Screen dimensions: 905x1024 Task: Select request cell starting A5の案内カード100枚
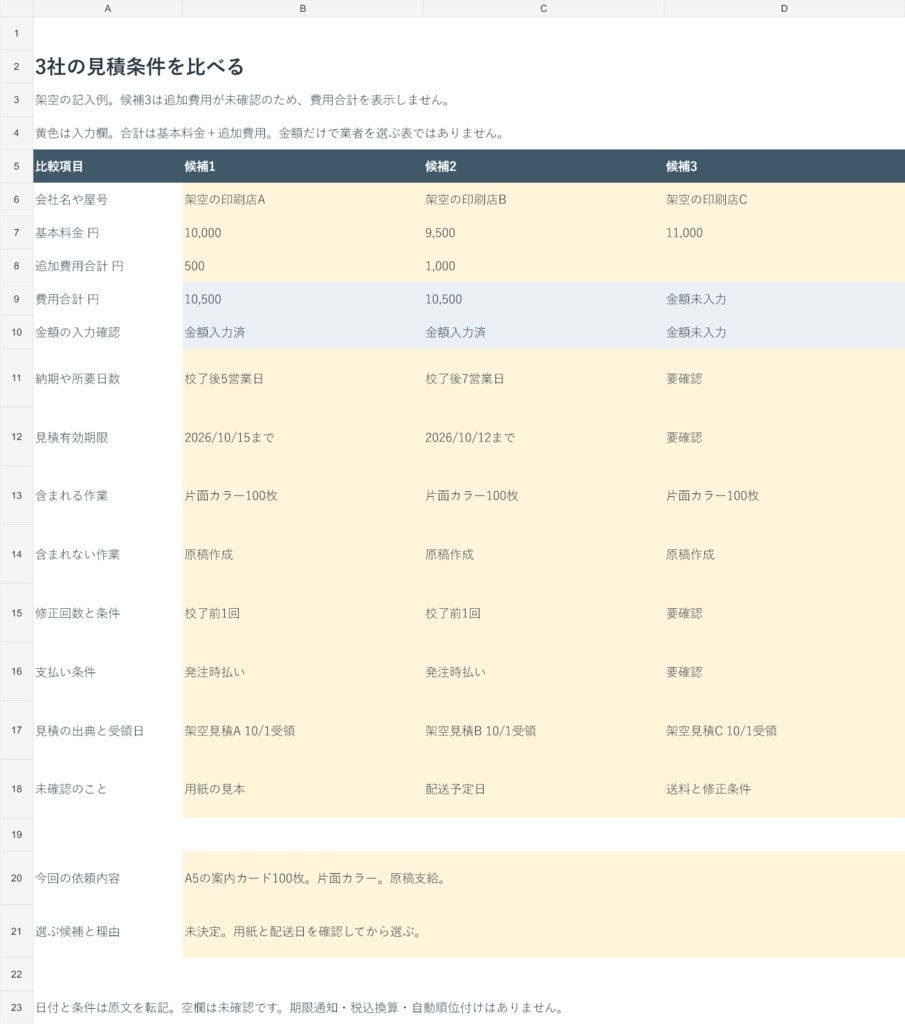[544, 878]
